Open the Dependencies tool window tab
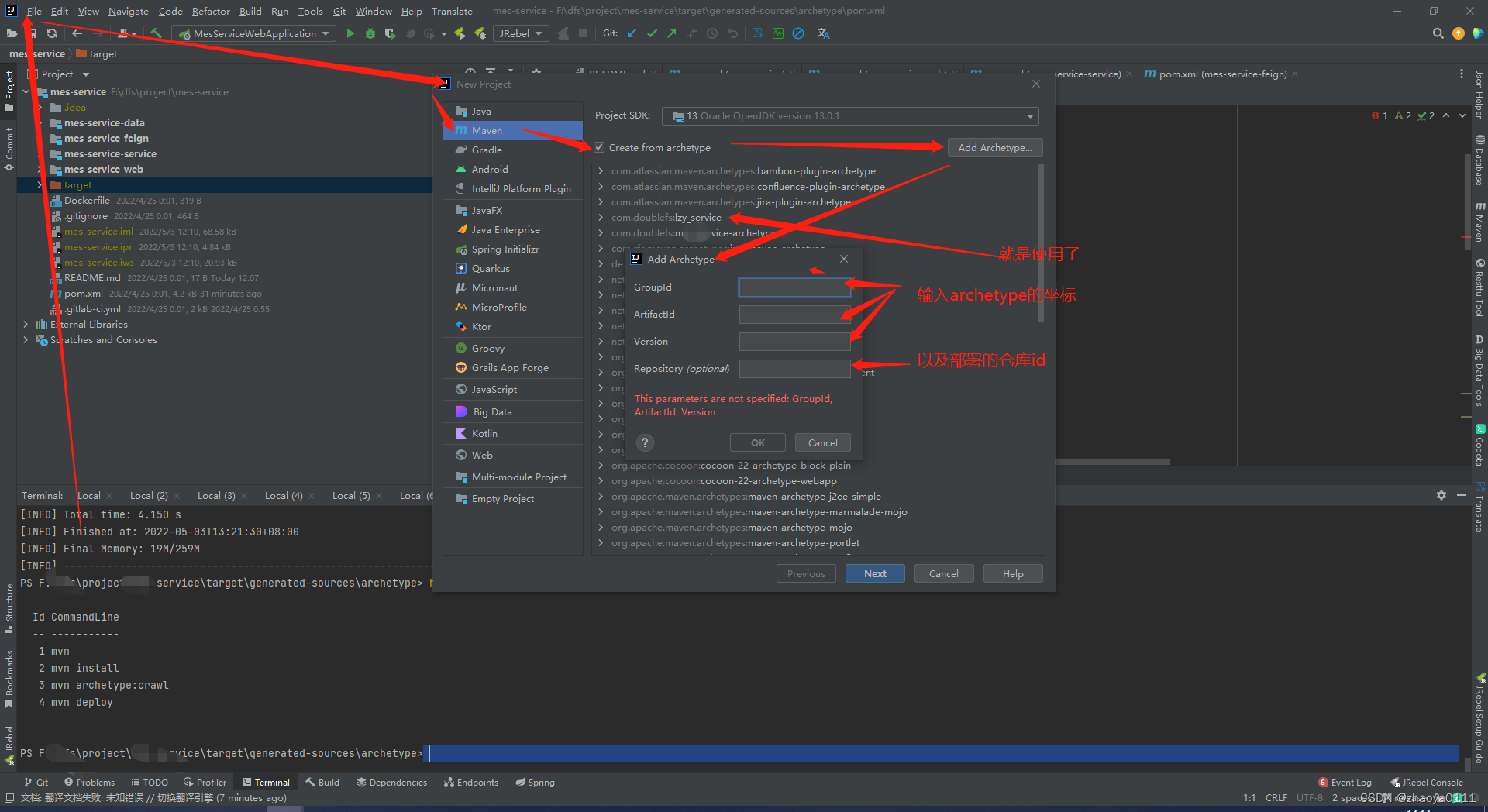 click(392, 782)
